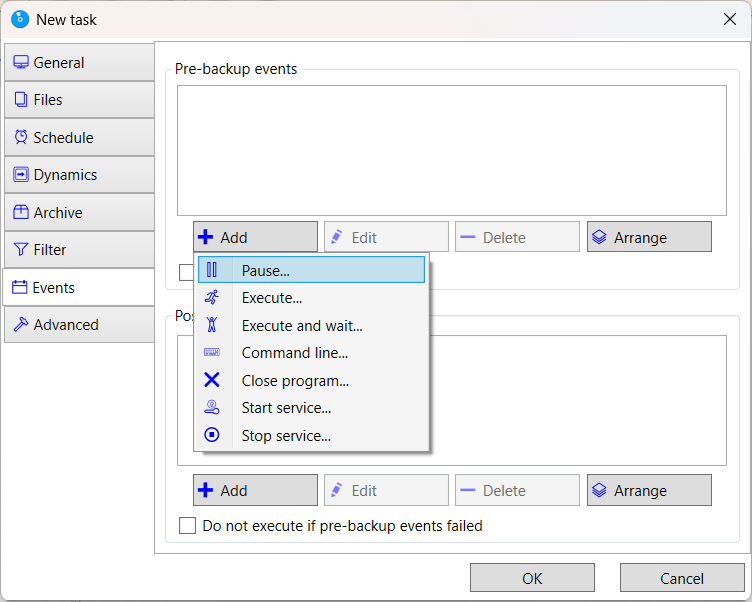752x602 pixels.
Task: Click the running figure Execute icon
Action: [x=211, y=298]
